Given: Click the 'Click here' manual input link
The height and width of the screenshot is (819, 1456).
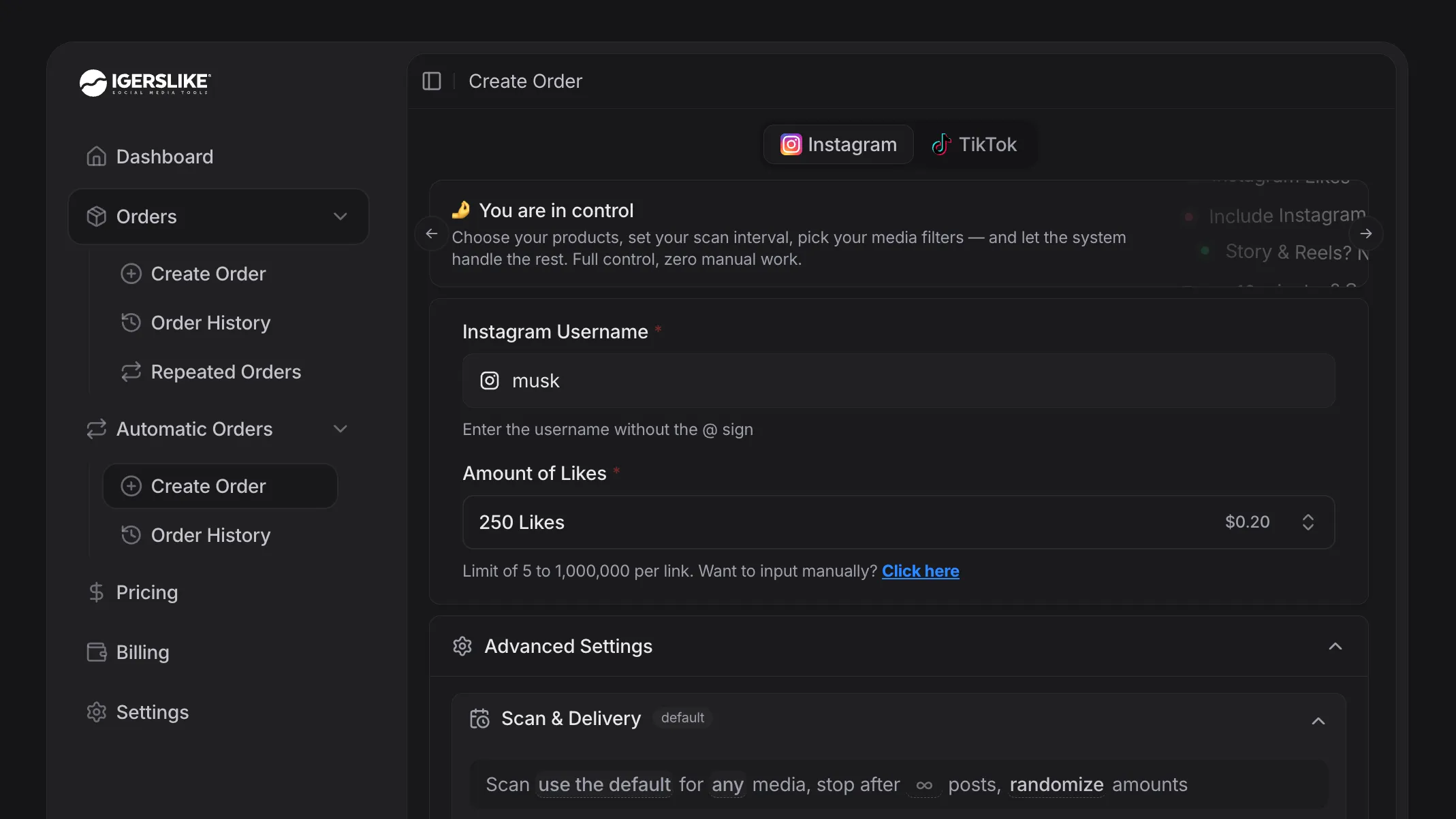Looking at the screenshot, I should click(921, 571).
